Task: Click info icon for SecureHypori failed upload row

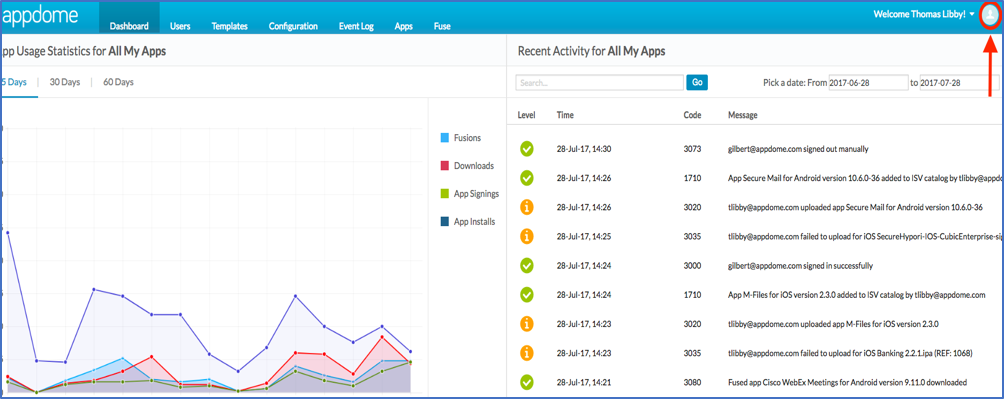Action: pos(527,236)
